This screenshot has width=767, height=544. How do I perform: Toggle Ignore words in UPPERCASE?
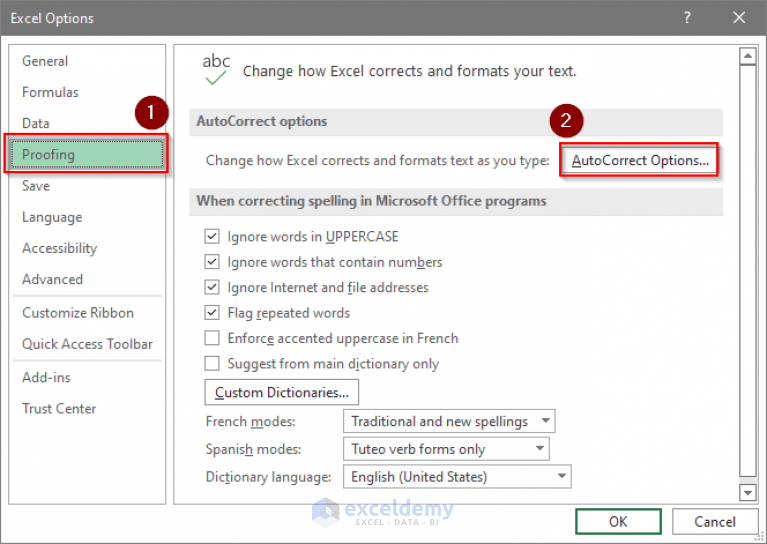pos(212,236)
